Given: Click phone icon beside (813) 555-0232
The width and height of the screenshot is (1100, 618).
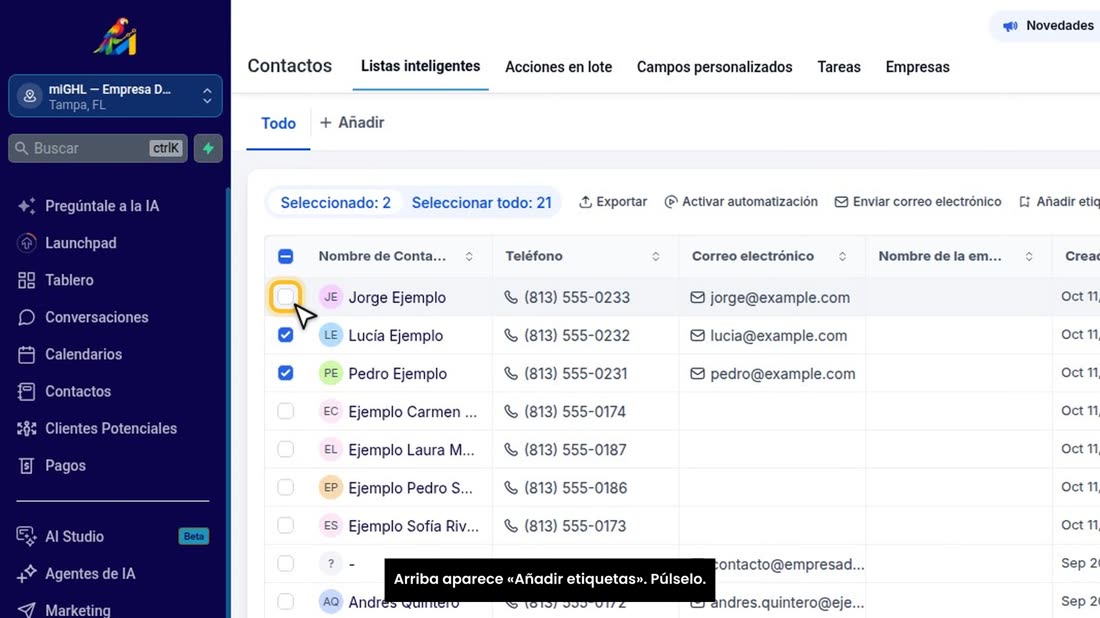Looking at the screenshot, I should pyautogui.click(x=511, y=335).
